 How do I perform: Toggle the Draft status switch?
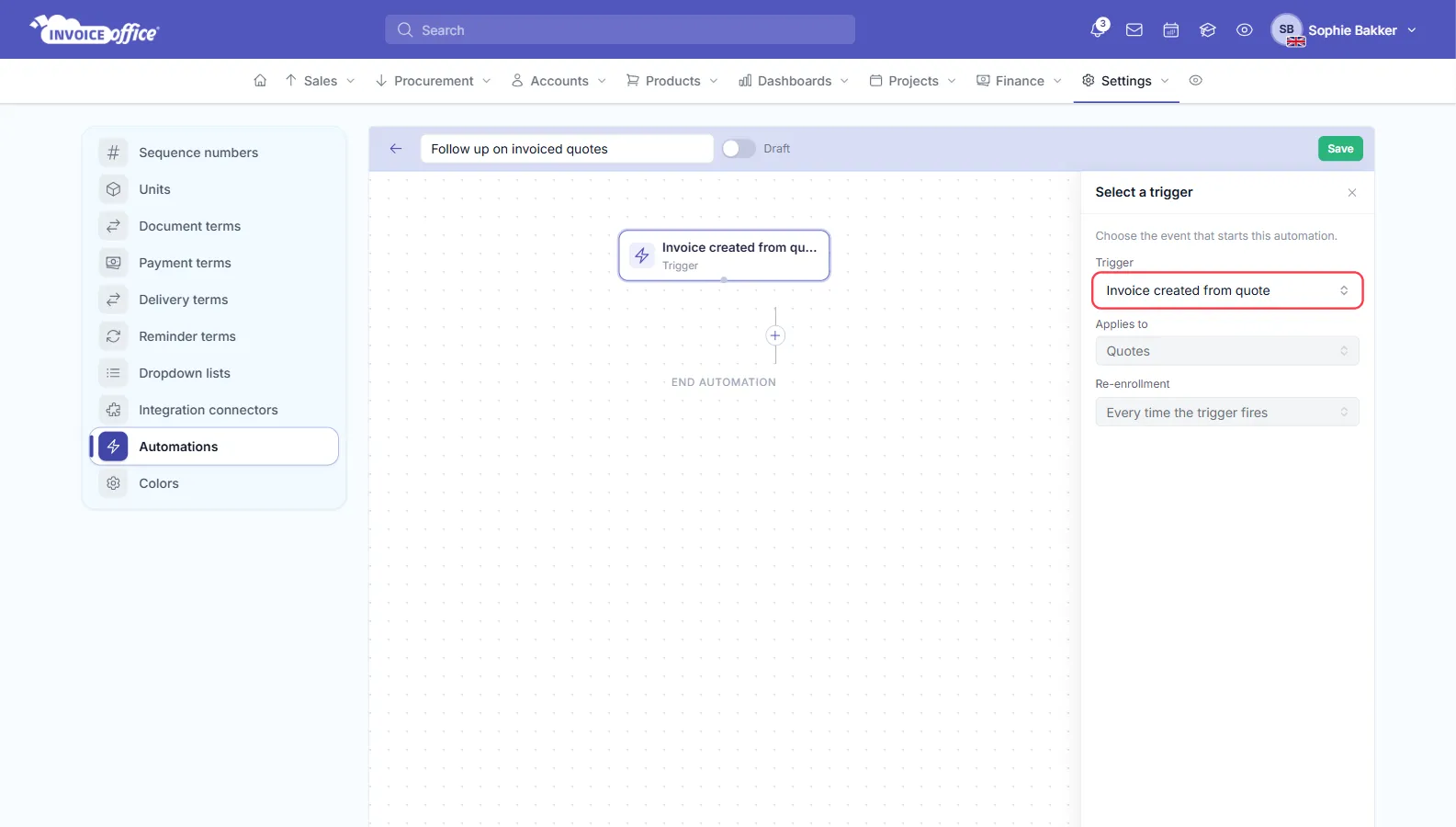739,148
